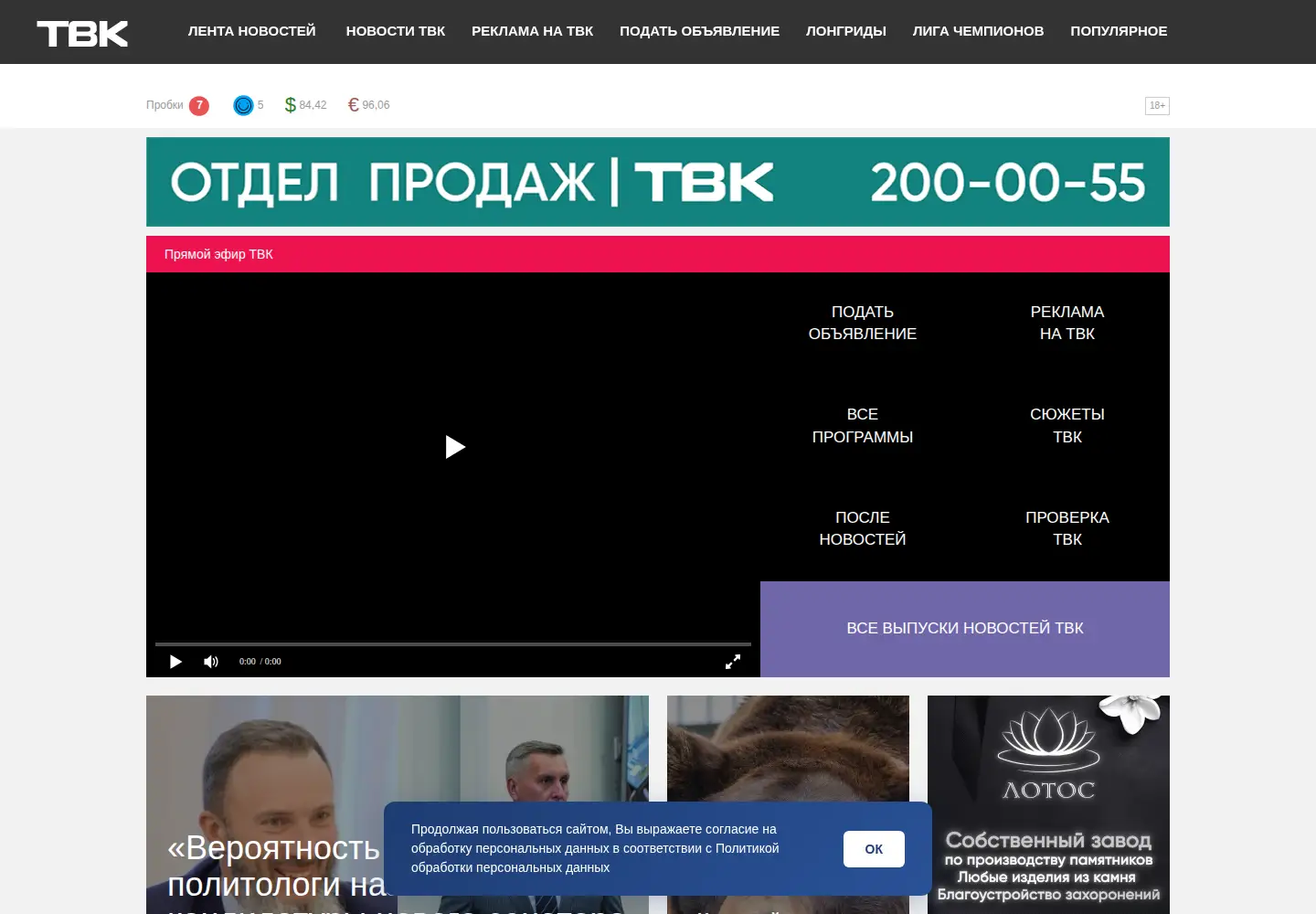Open Проверка ТВК tile
This screenshot has width=1316, height=914.
[1067, 528]
